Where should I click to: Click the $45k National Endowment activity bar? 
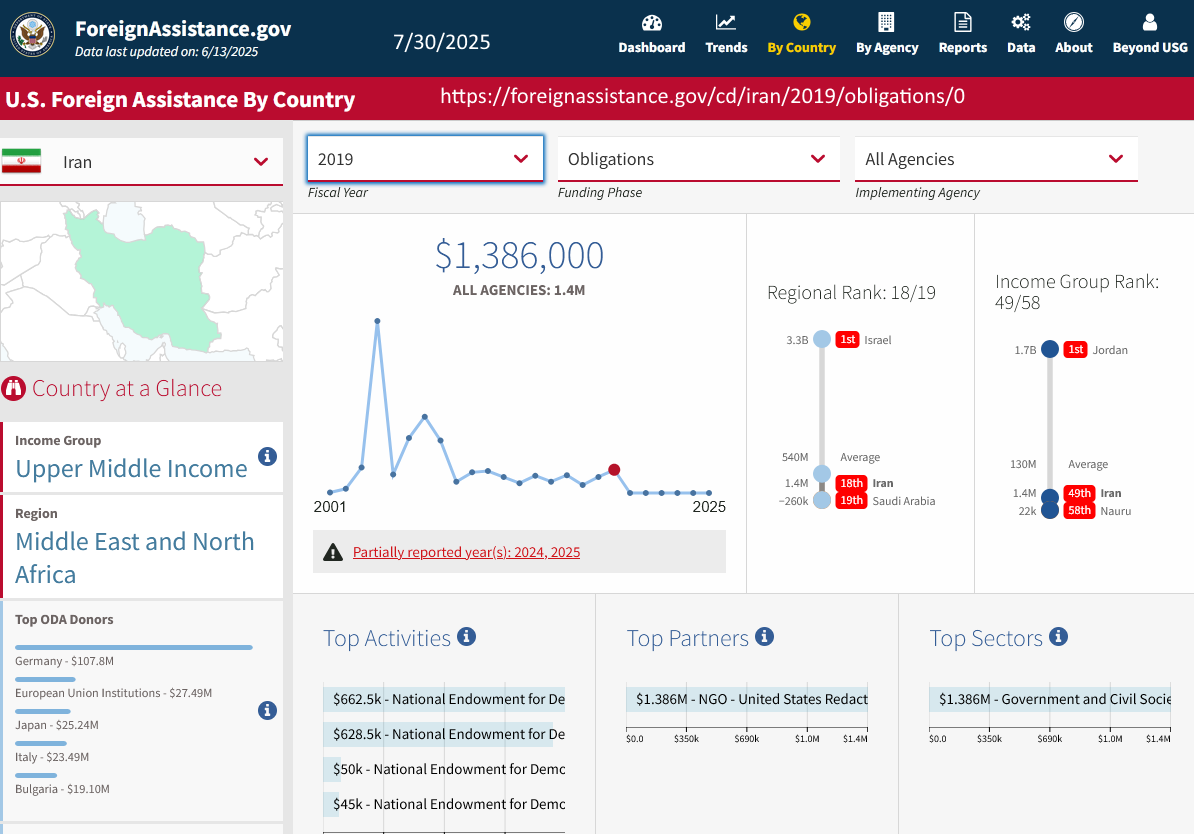444,804
